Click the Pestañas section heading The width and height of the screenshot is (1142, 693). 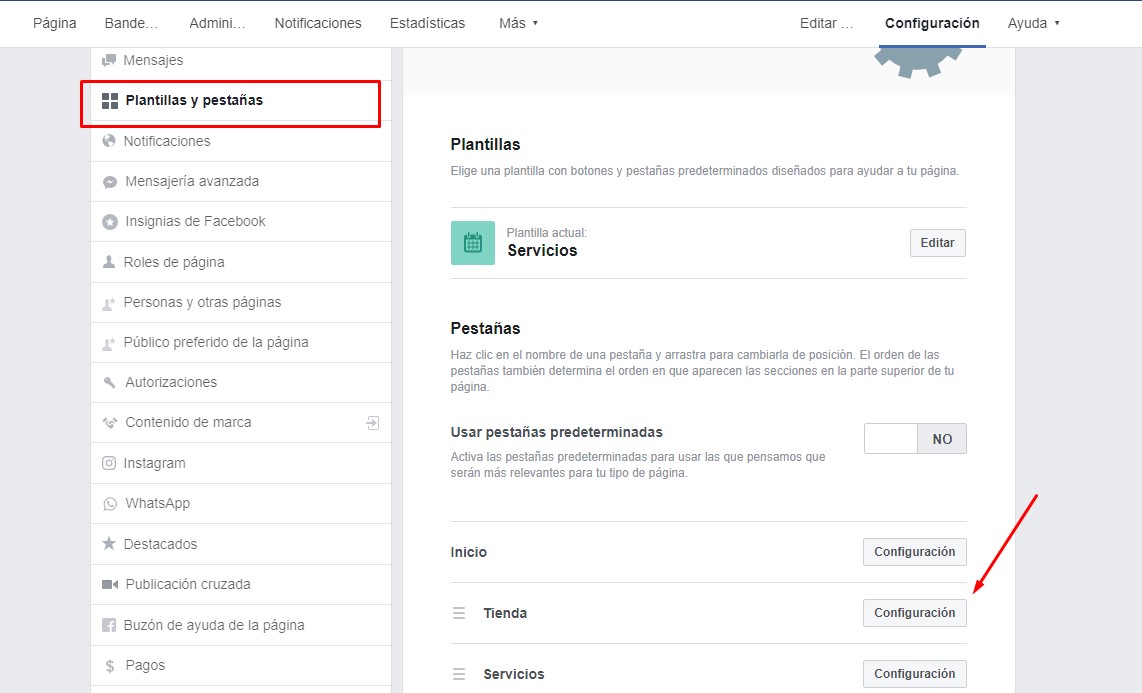coord(485,328)
